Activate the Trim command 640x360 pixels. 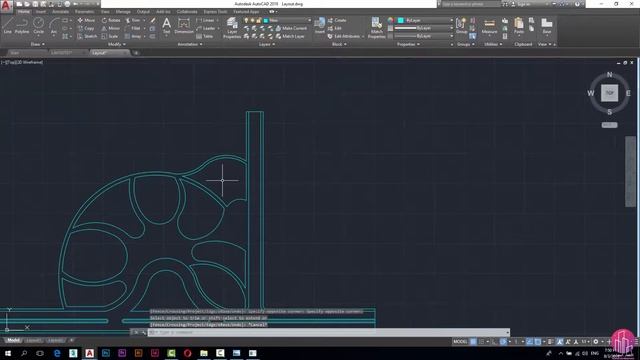(133, 20)
